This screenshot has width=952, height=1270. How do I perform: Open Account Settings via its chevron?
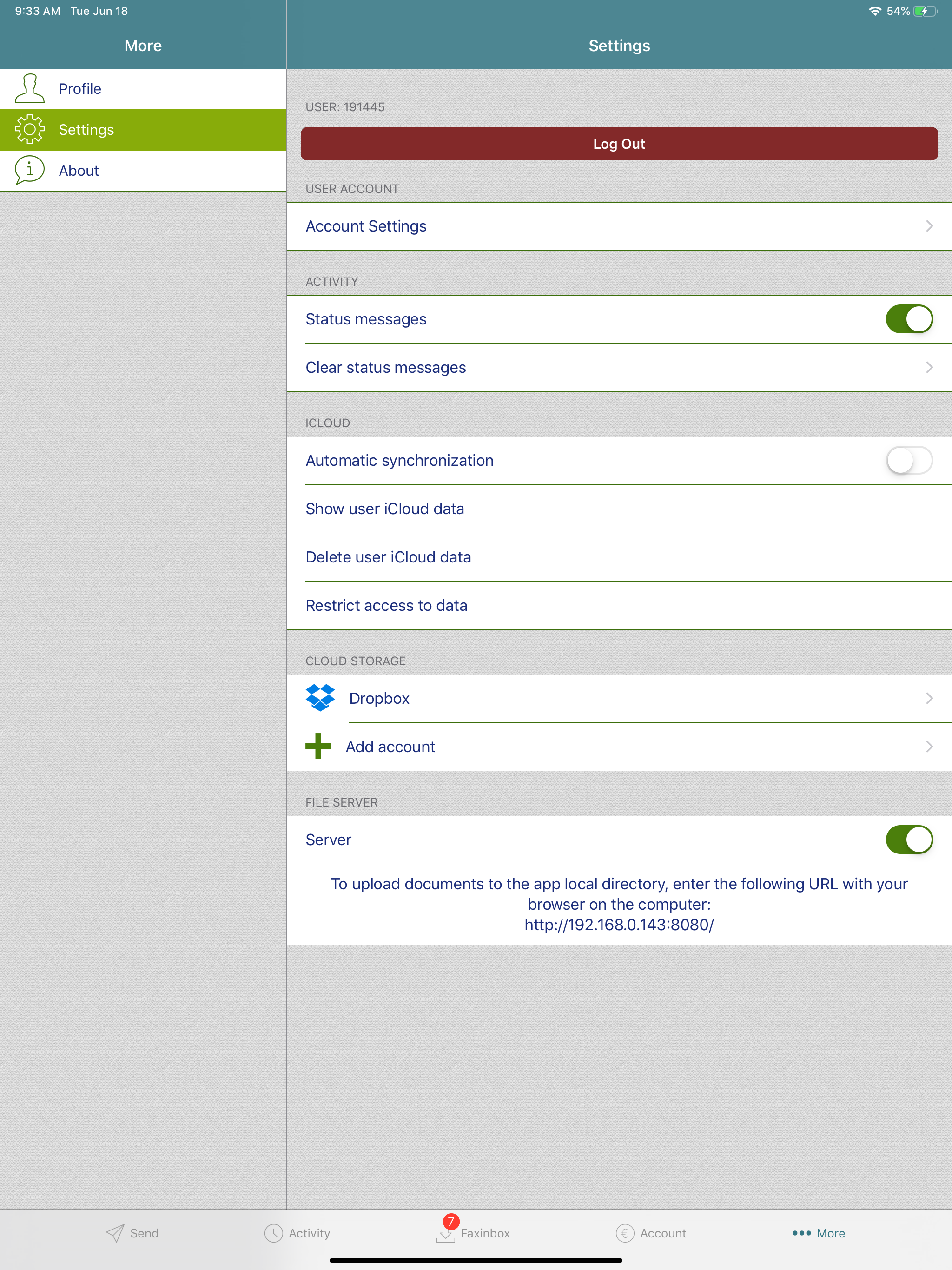point(929,226)
